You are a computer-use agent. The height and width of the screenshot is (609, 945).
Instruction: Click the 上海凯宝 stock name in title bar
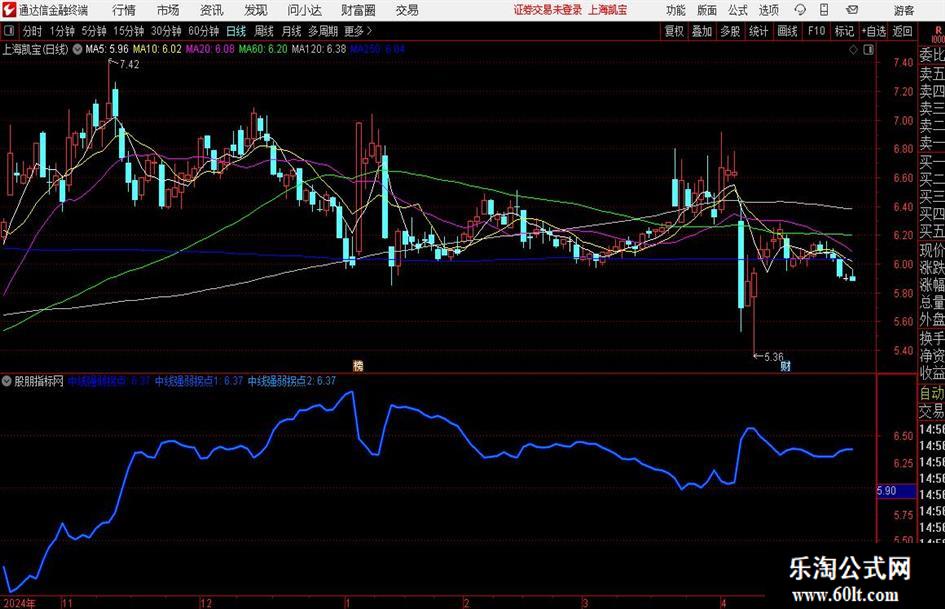(607, 10)
